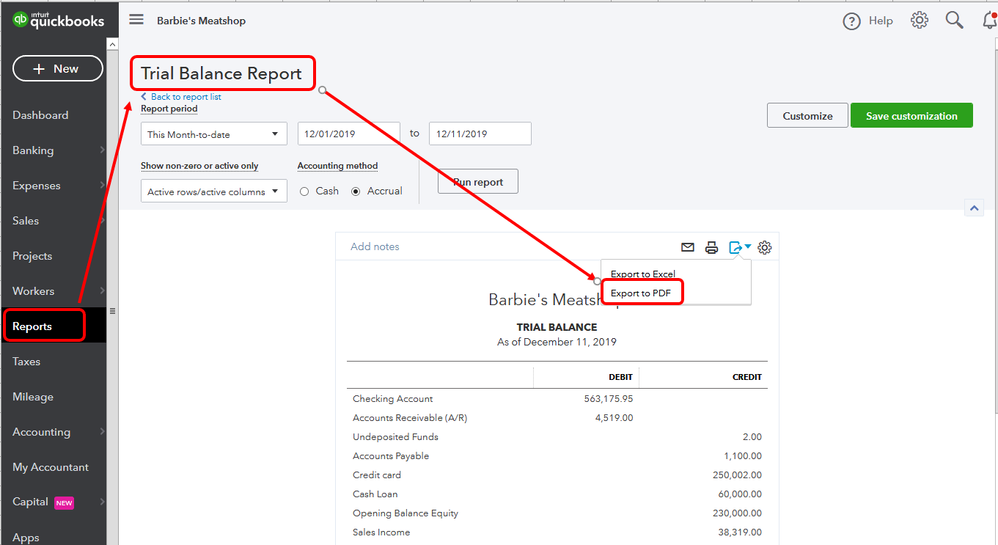
Task: Click Opening Balance Equity row label
Action: [405, 513]
